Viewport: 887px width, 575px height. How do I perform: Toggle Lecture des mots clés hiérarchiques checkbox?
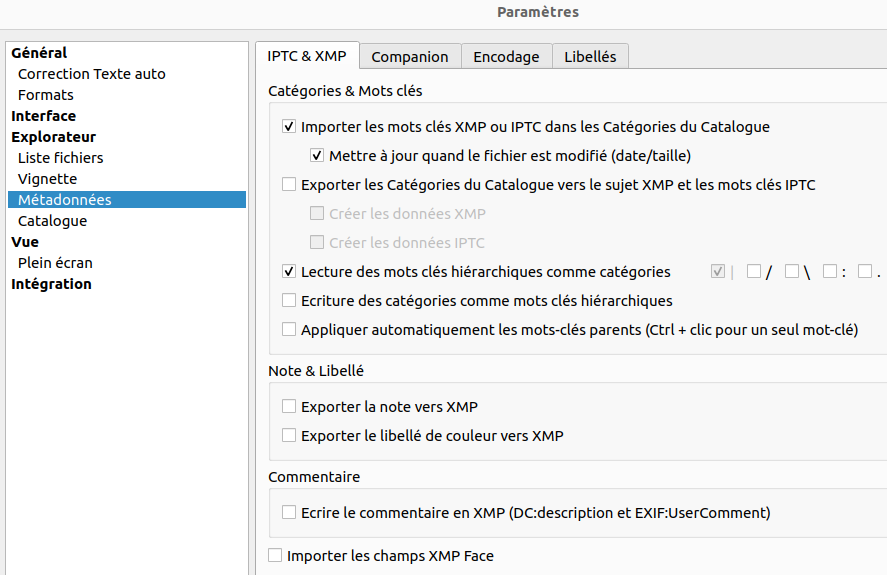[289, 272]
